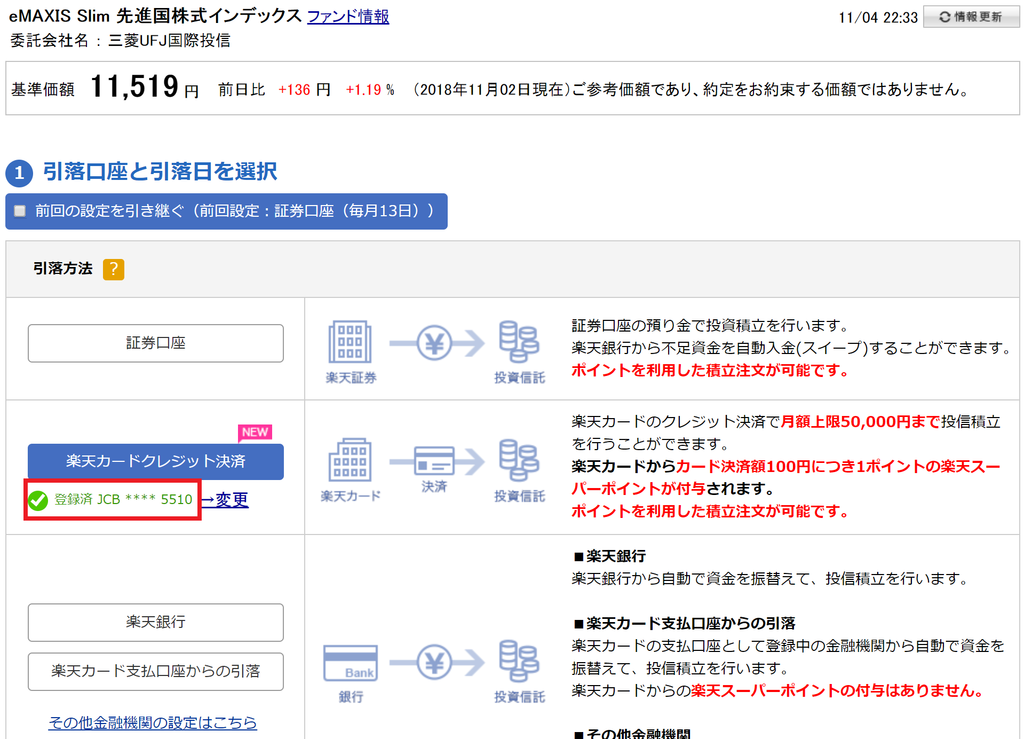The width and height of the screenshot is (1024, 739).
Task: Click the 月額上限50,000円まで red text
Action: 860,422
